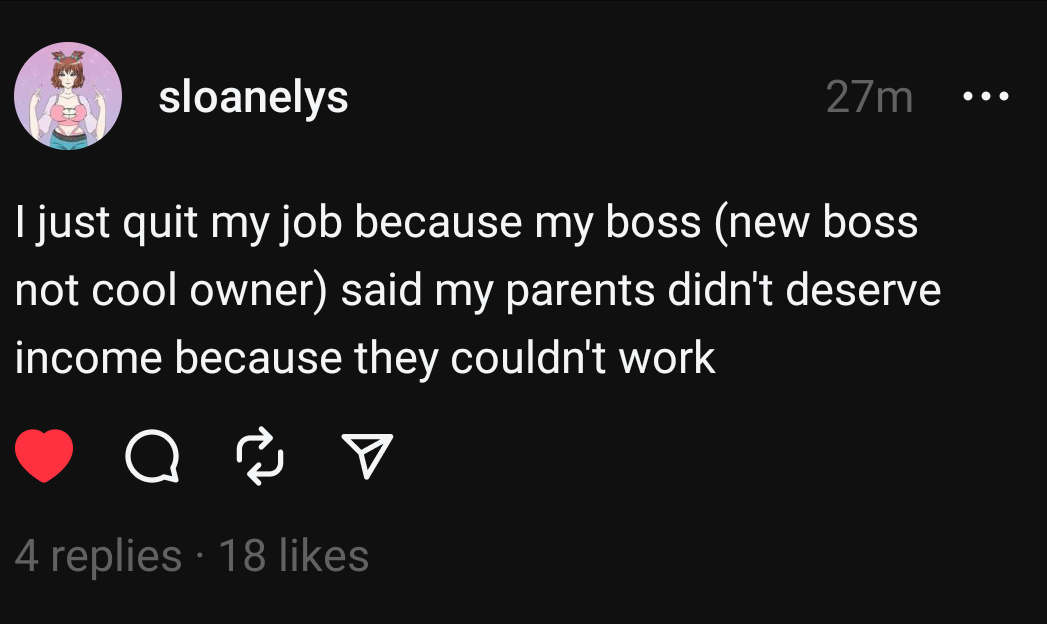The height and width of the screenshot is (624, 1047).
Task: Click the dot separator between replies and likes
Action: [x=200, y=557]
